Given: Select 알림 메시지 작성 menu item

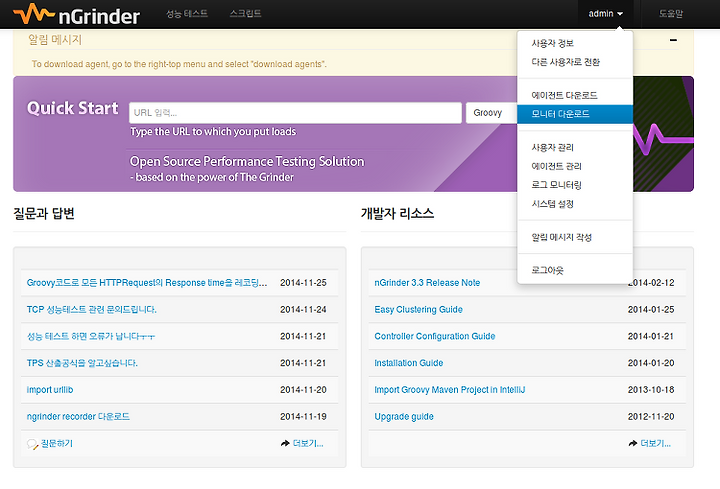Looking at the screenshot, I should point(575,237).
